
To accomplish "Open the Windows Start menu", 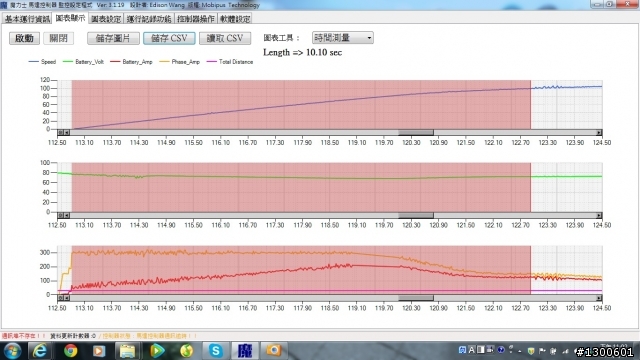I will point(12,351).
